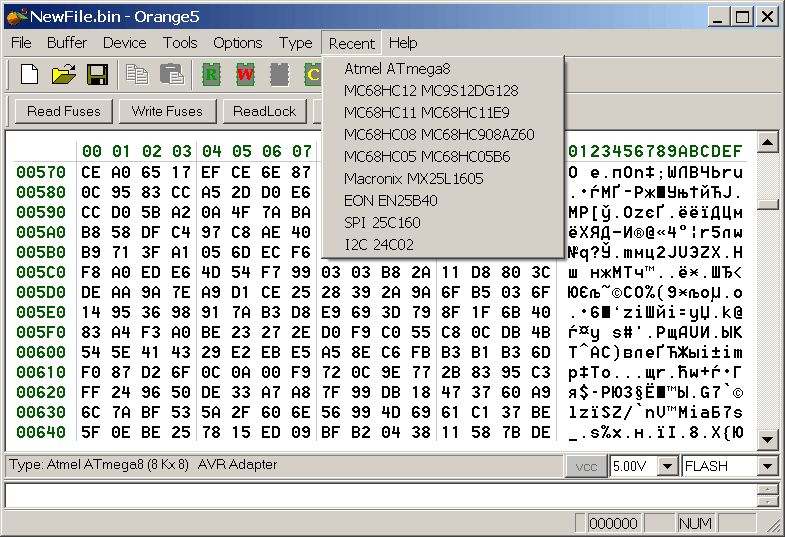
Task: Click the gray chip toolbar icon
Action: point(279,75)
